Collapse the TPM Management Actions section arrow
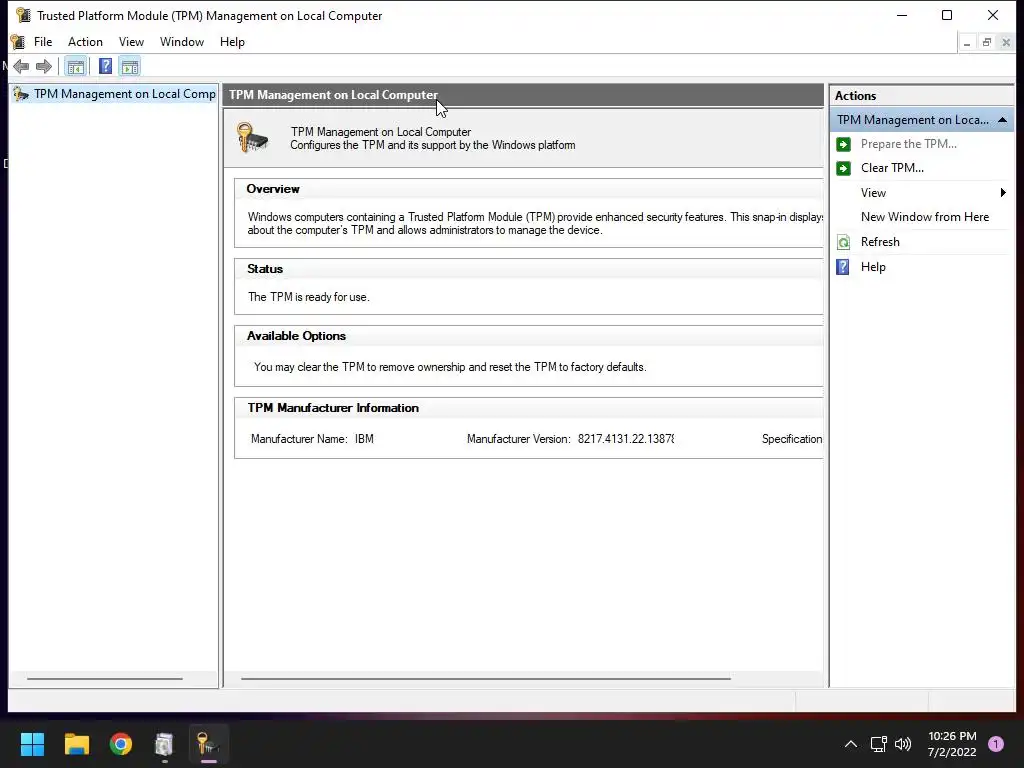 1002,120
